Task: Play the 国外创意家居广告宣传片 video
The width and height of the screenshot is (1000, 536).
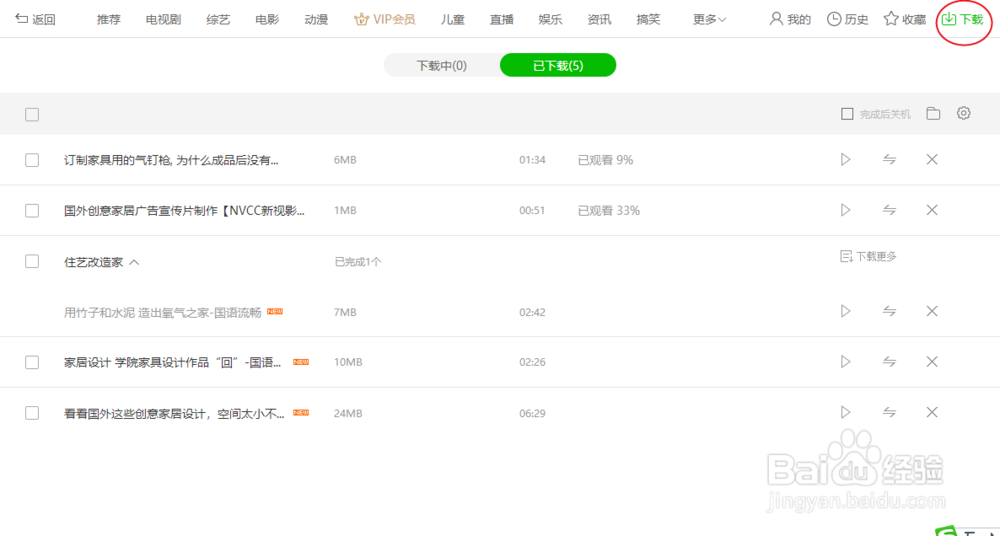Action: click(x=846, y=210)
